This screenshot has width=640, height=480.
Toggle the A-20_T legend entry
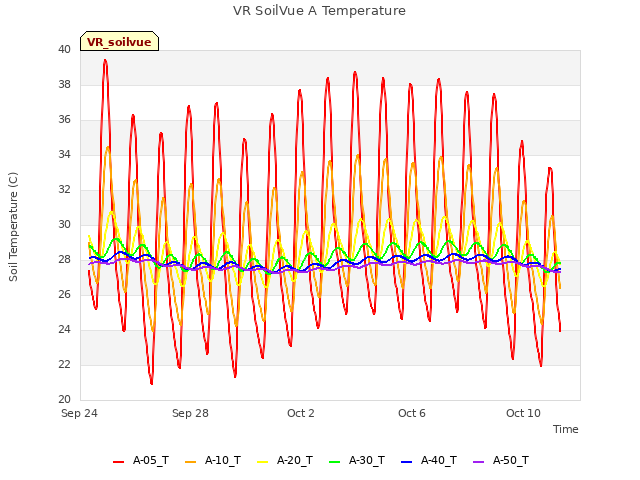pyautogui.click(x=285, y=460)
